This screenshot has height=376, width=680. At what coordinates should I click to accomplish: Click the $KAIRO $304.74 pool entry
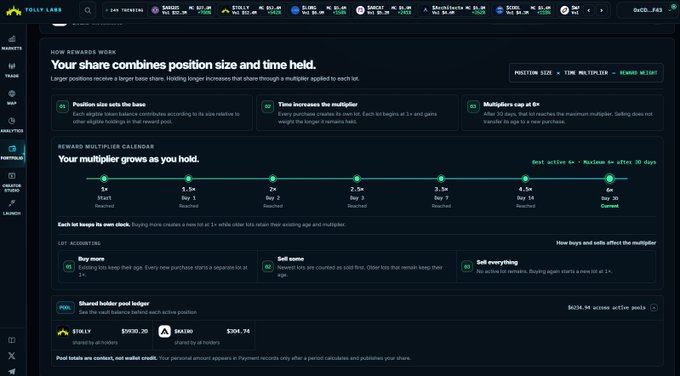click(204, 335)
